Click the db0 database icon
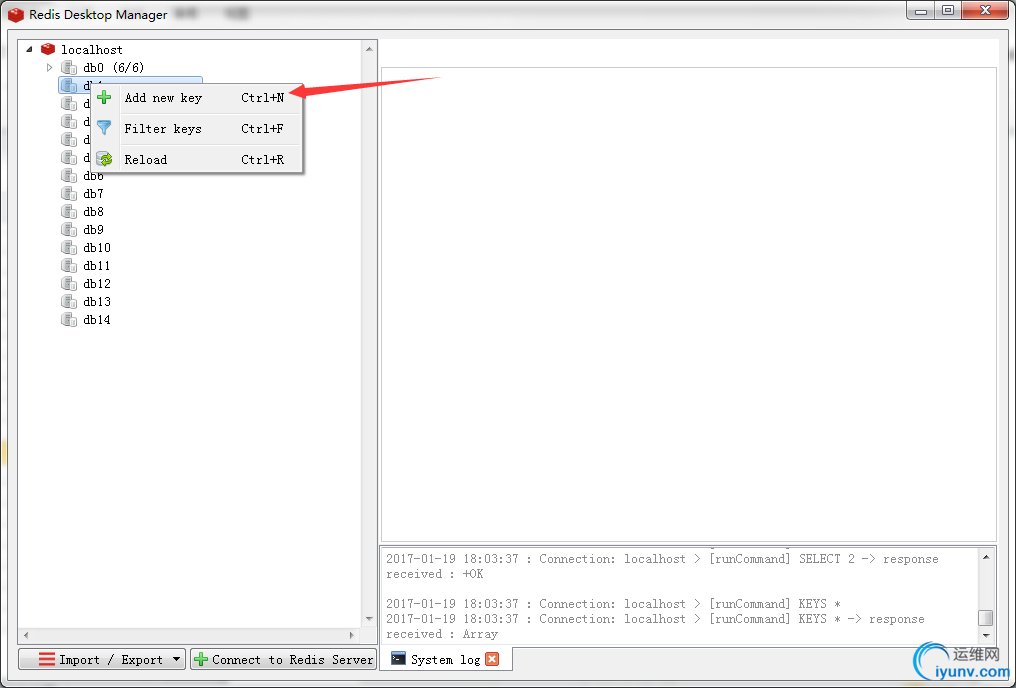Viewport: 1016px width, 688px height. coord(69,67)
